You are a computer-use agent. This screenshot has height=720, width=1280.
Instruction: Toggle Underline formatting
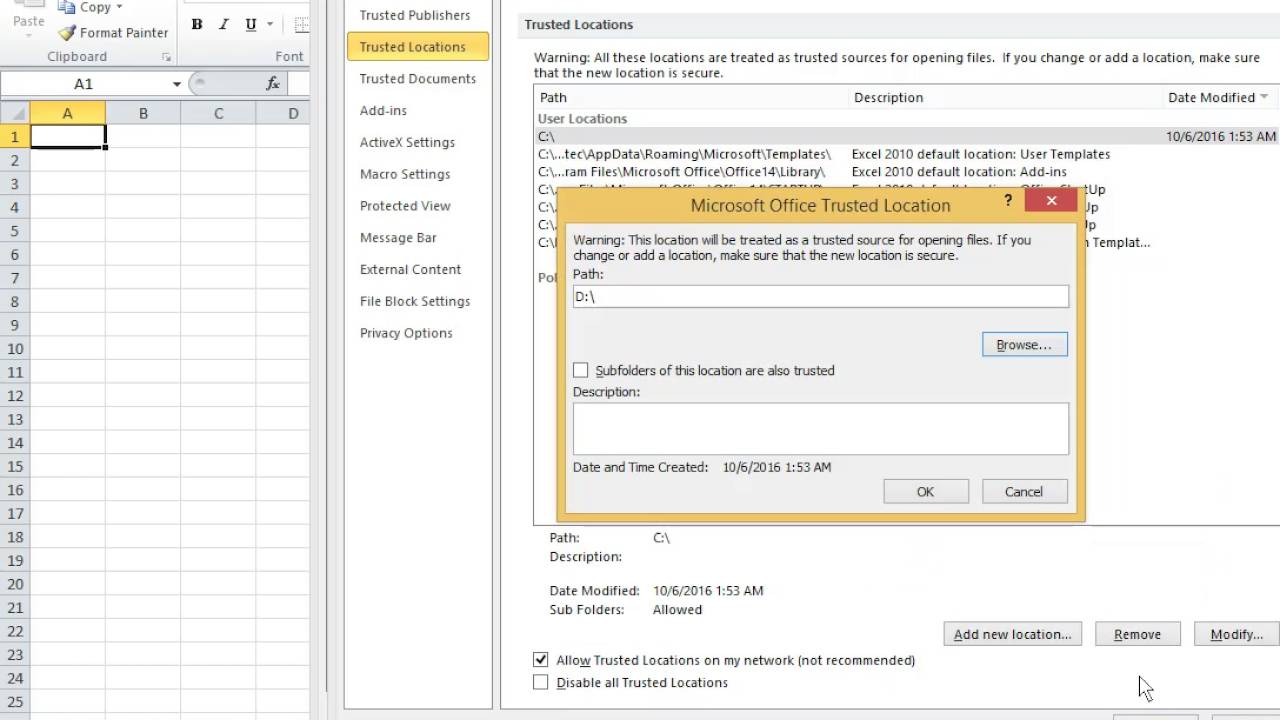tap(250, 25)
